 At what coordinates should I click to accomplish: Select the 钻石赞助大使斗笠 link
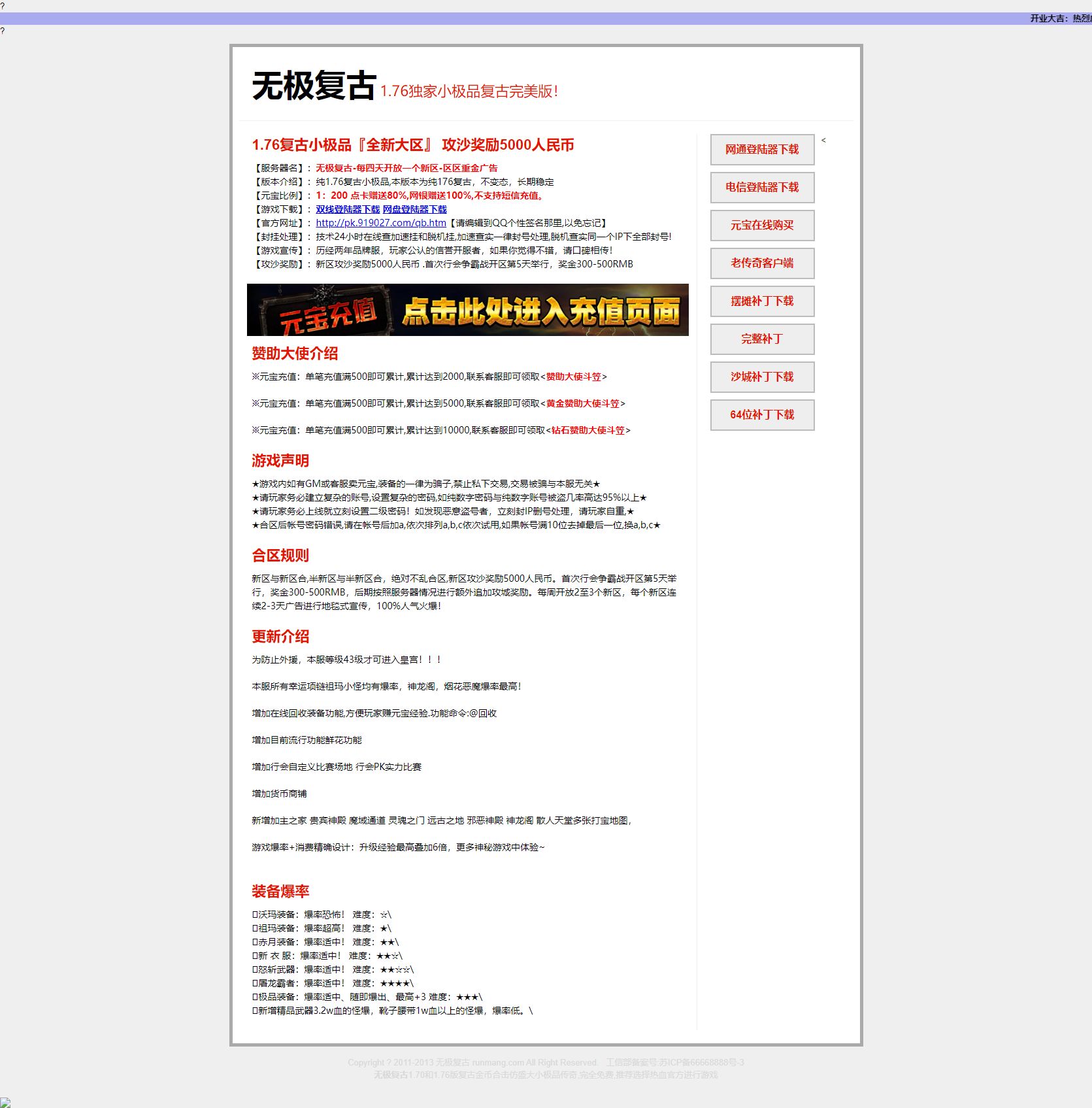pyautogui.click(x=587, y=431)
